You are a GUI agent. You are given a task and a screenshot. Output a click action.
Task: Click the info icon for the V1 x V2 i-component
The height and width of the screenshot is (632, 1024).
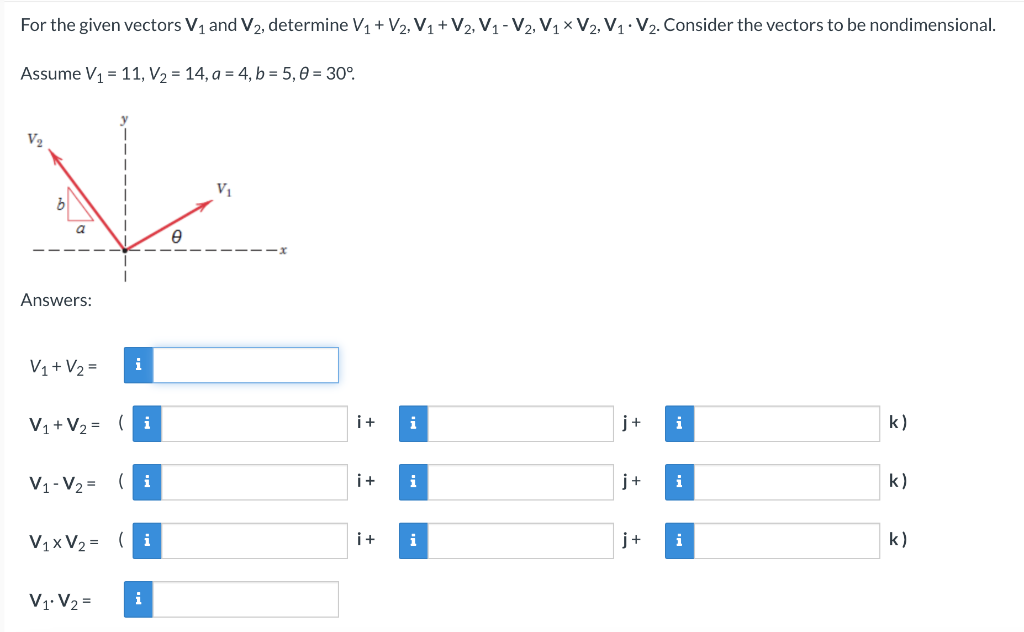145,540
